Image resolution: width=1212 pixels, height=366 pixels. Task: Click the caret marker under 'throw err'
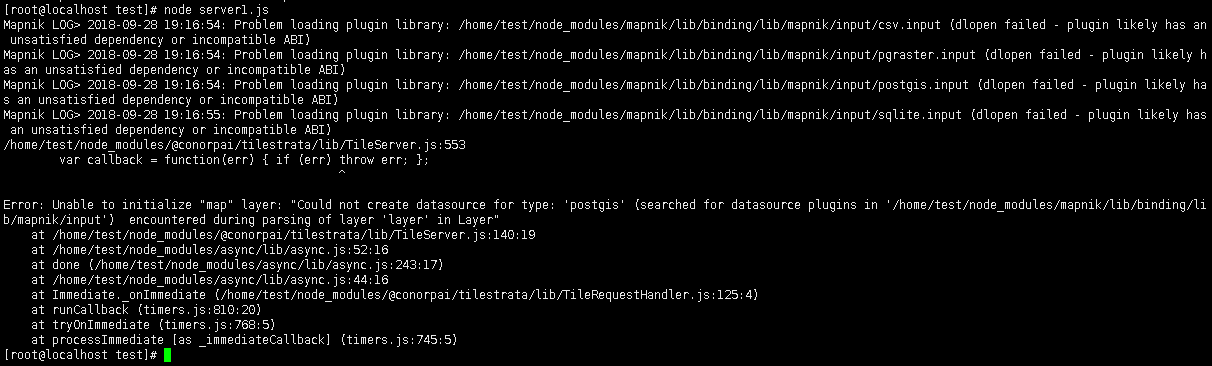(342, 174)
